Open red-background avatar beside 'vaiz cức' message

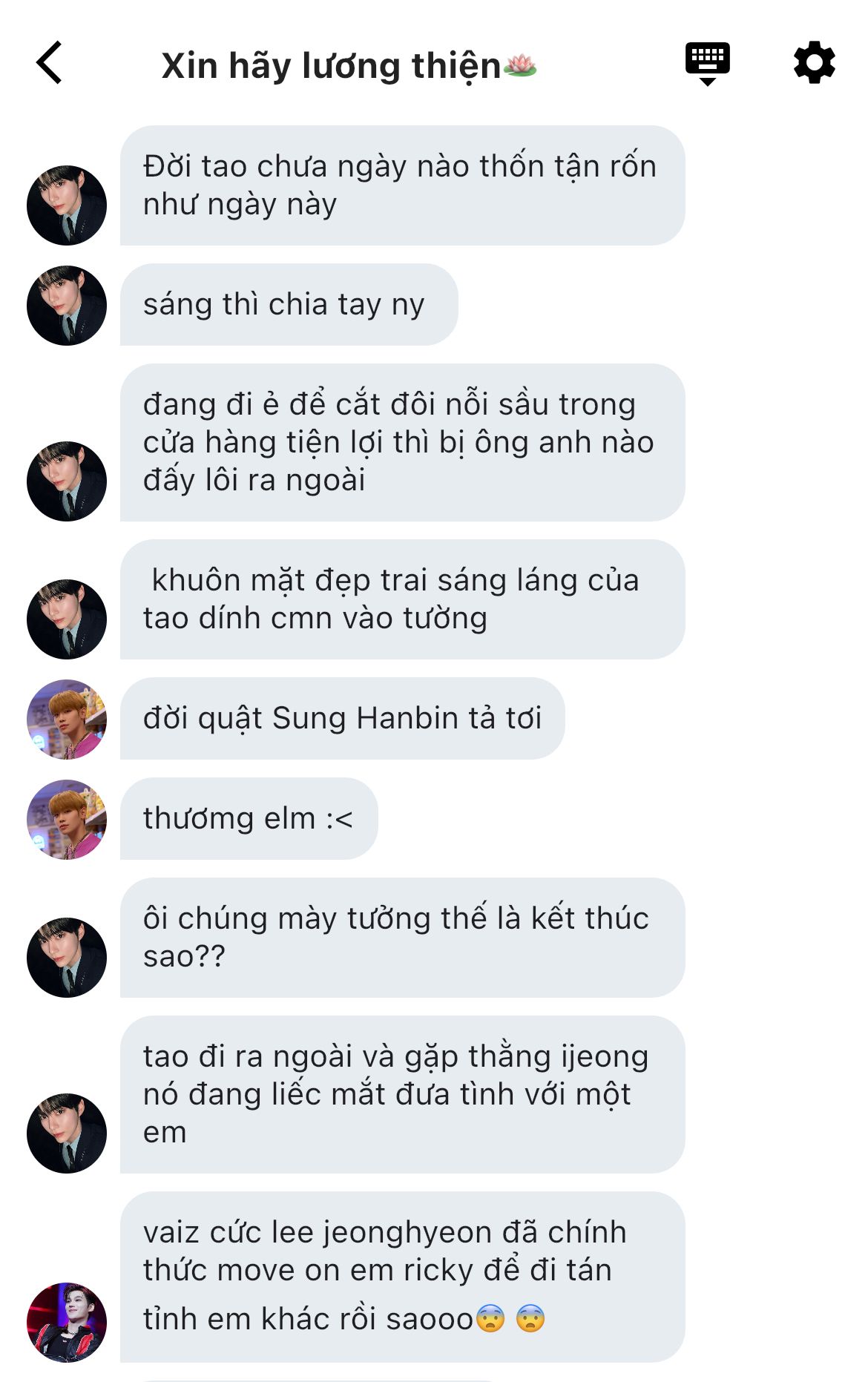tap(67, 1323)
